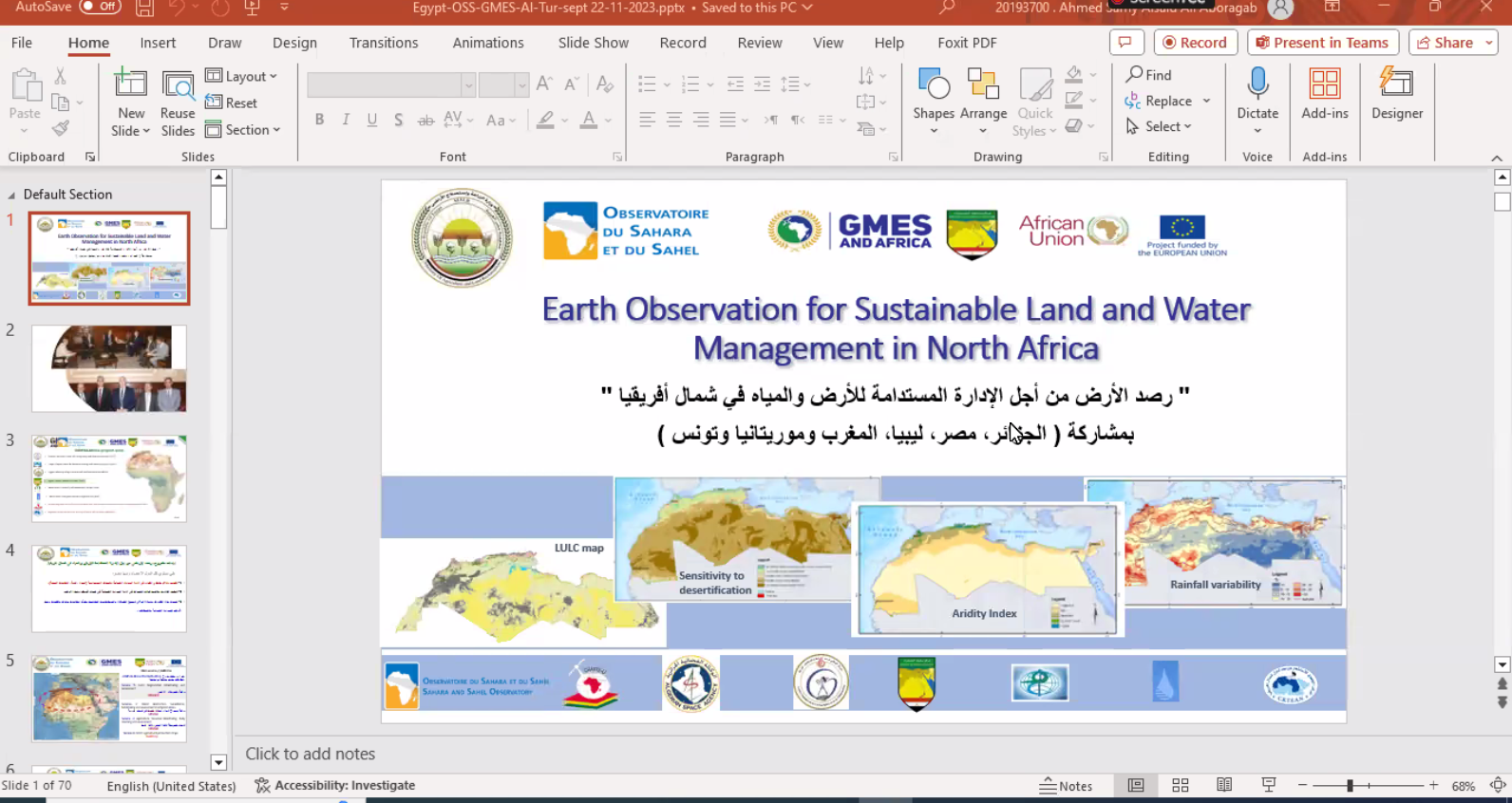Viewport: 1512px width, 803px height.
Task: Toggle text Shadow formatting
Action: pyautogui.click(x=399, y=120)
